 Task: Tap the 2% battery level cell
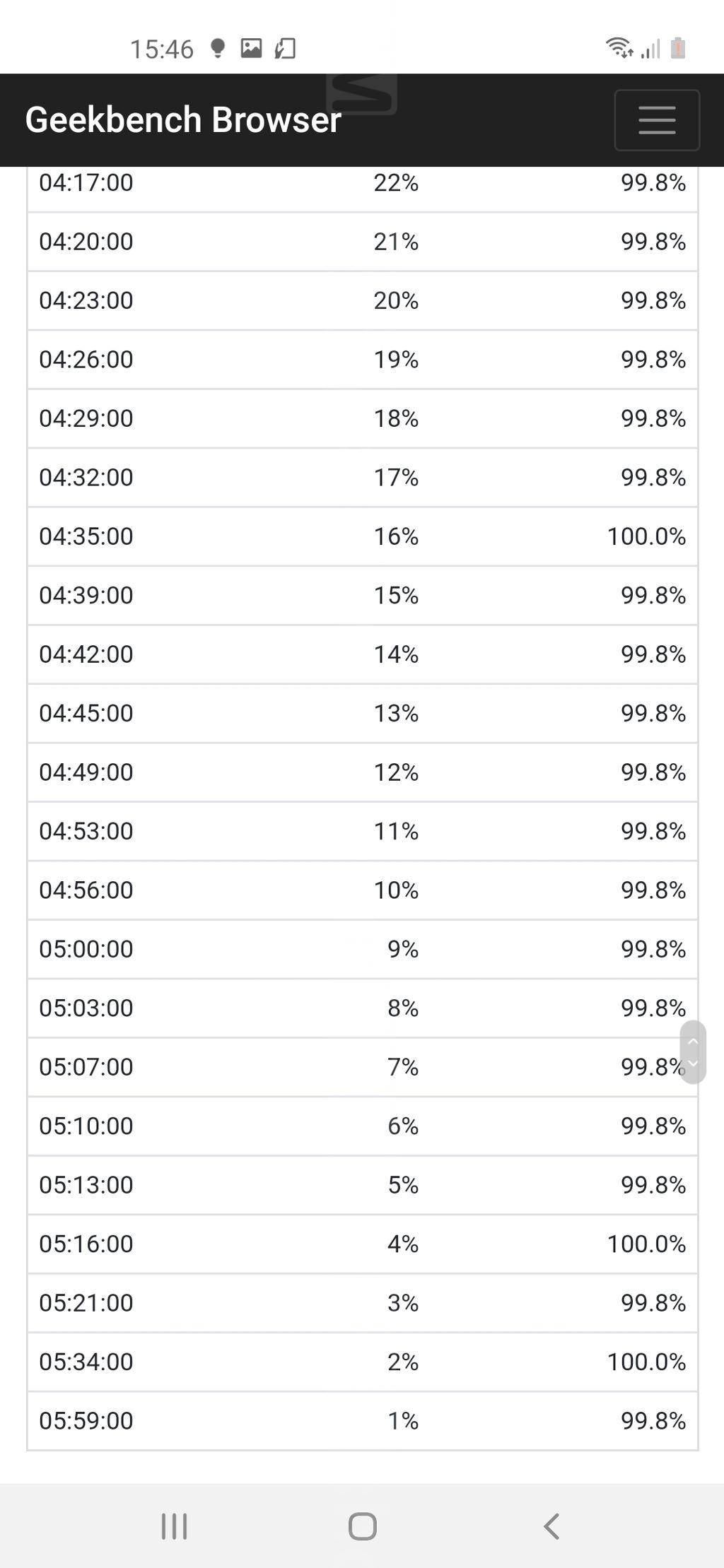tap(402, 1362)
